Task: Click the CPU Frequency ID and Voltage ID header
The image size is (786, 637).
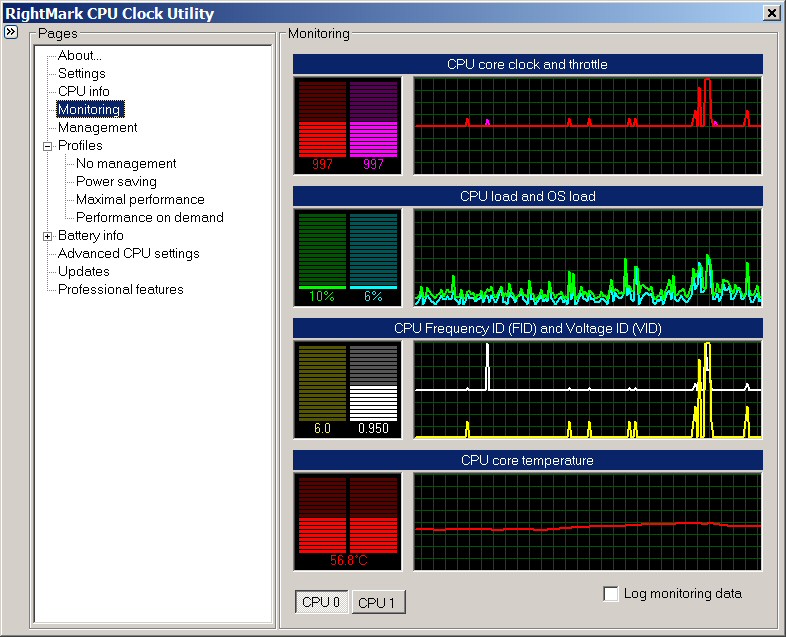Action: coord(528,328)
